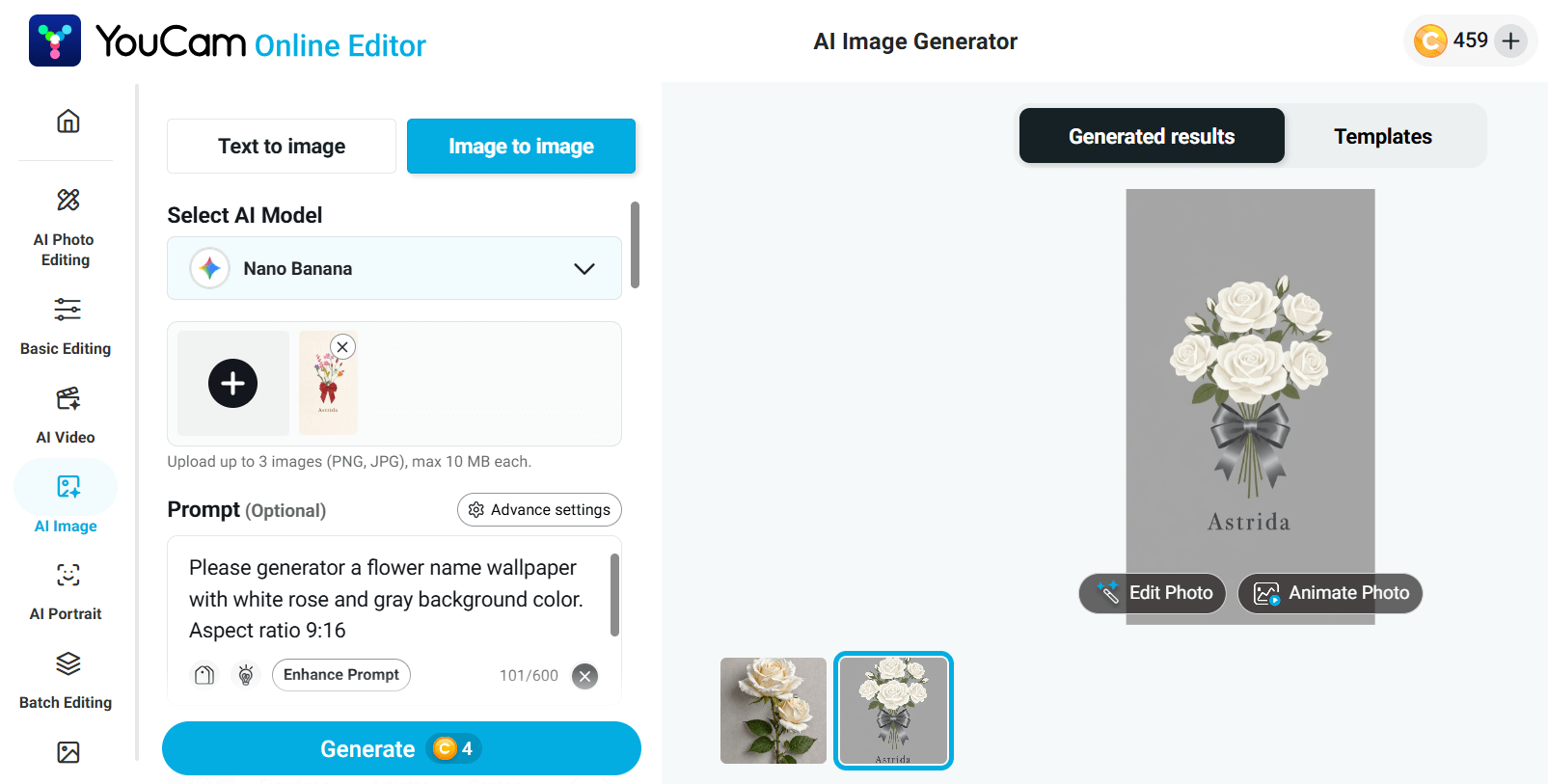Open the Basic Editing section
1548x784 pixels.
pyautogui.click(x=66, y=326)
